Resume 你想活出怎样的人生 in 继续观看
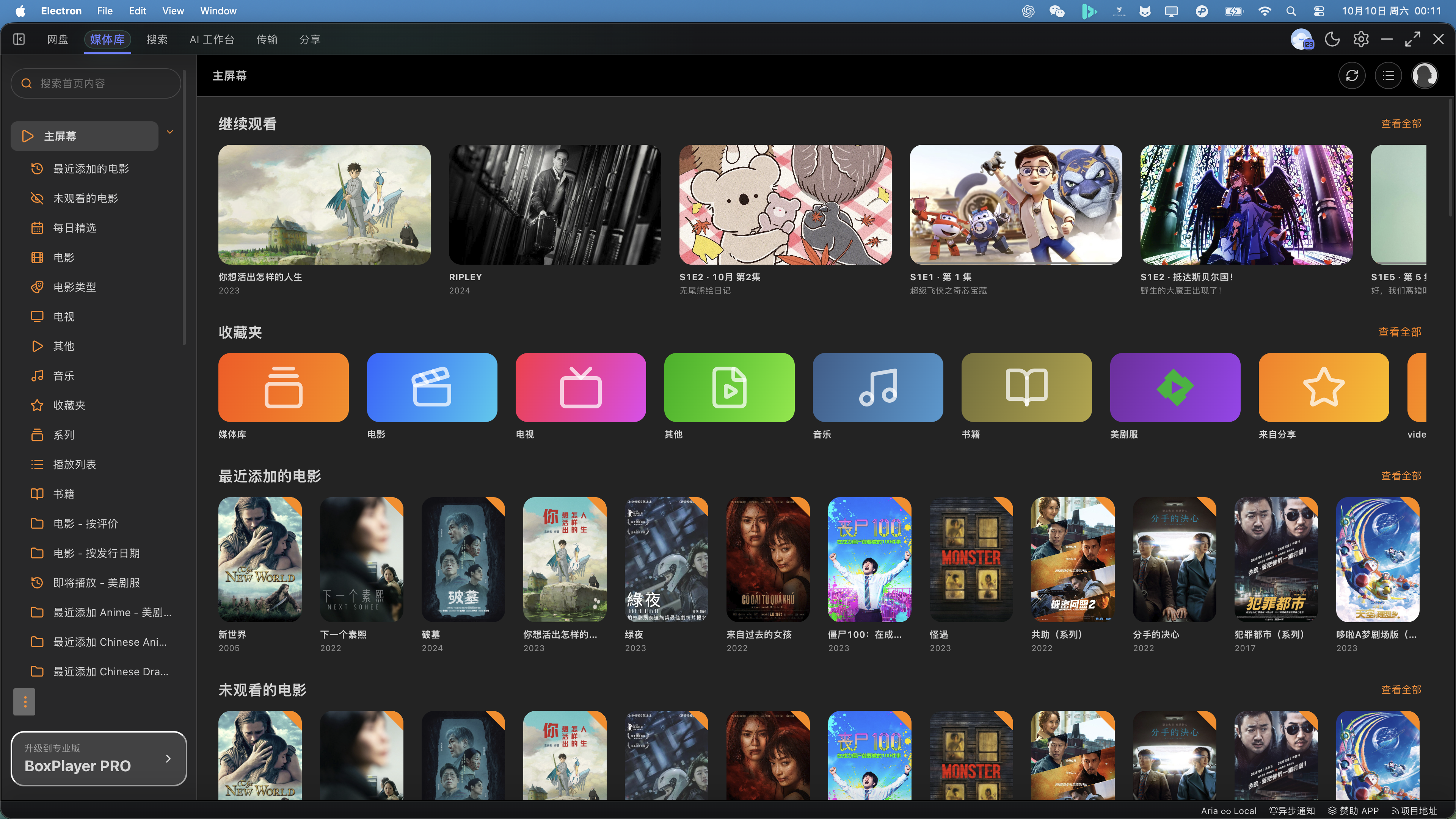This screenshot has height=819, width=1456. [325, 205]
